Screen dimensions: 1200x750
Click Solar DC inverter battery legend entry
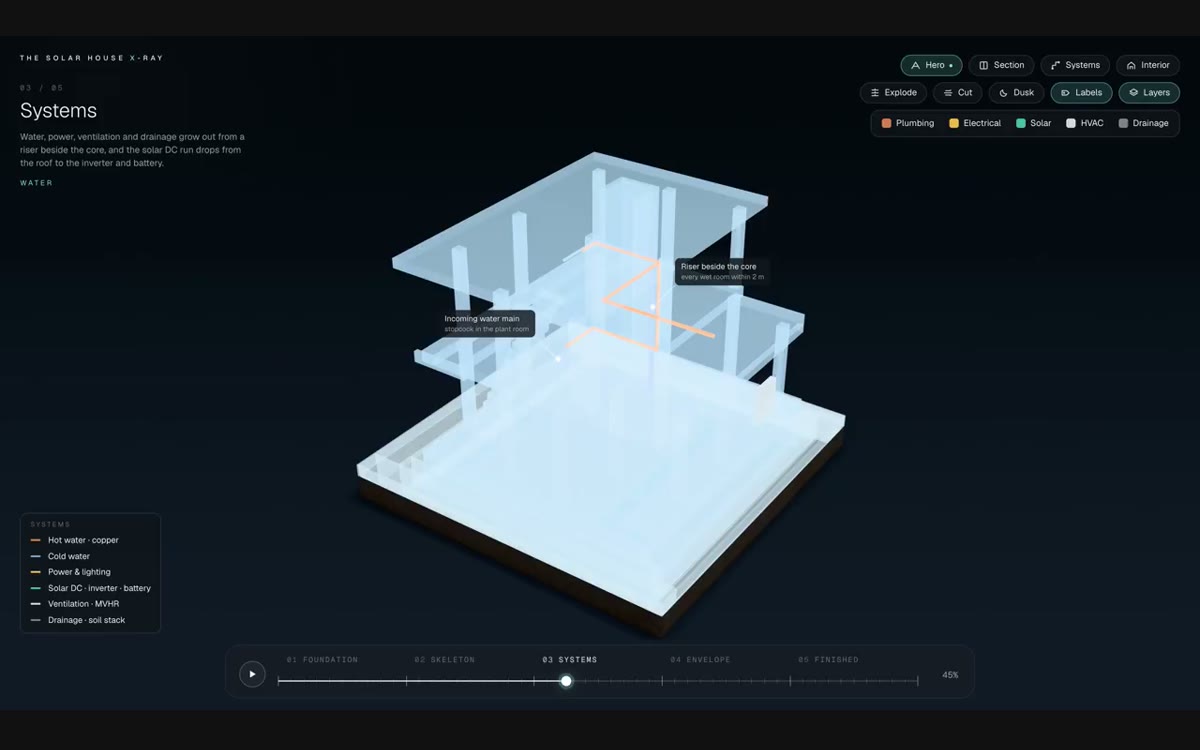click(x=91, y=588)
